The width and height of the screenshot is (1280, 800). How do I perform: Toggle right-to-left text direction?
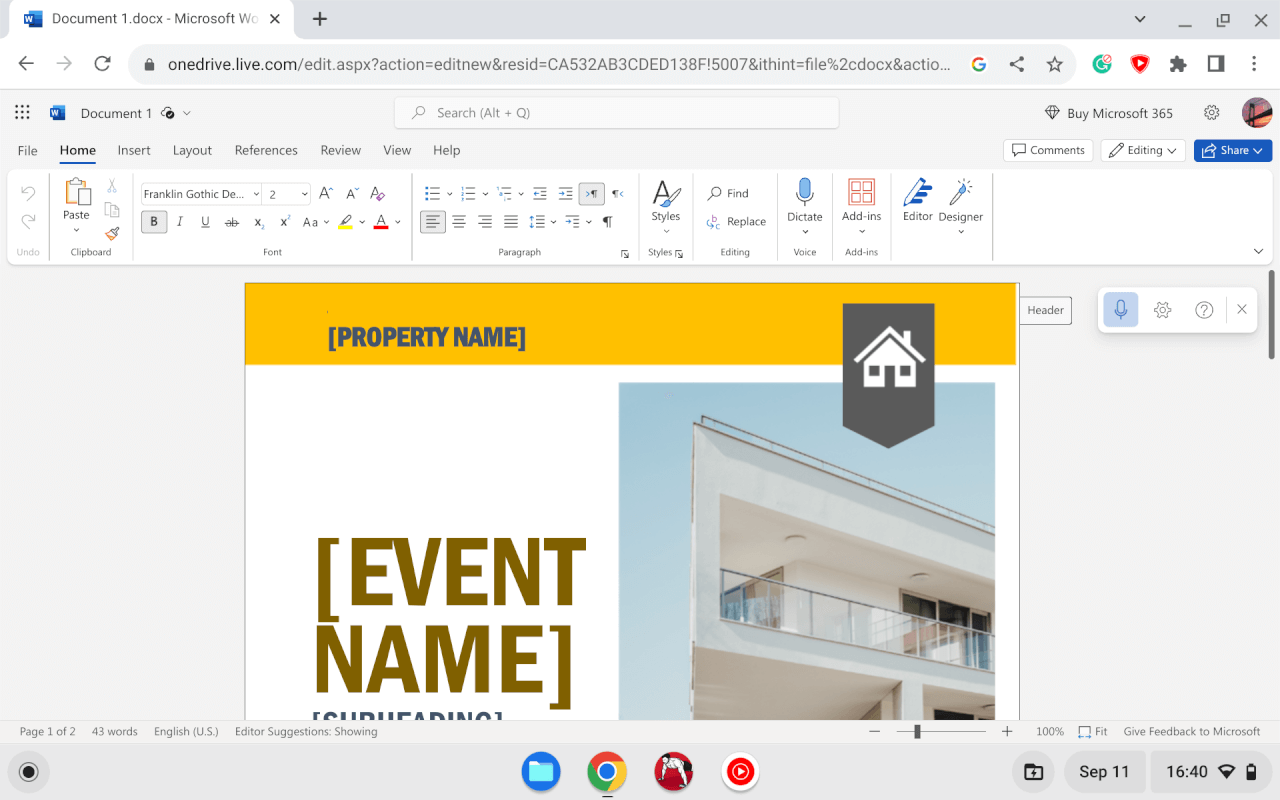(618, 194)
